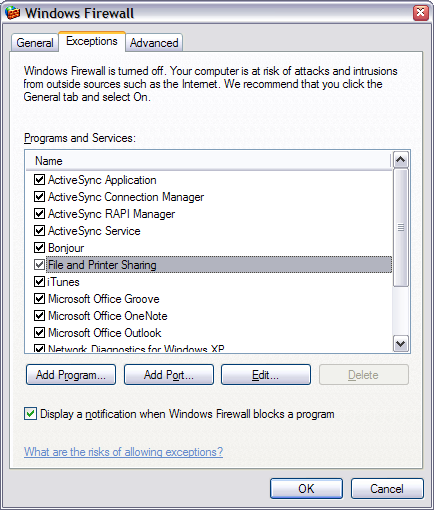The width and height of the screenshot is (434, 510).
Task: Toggle the iTunes exception checkbox
Action: pyautogui.click(x=39, y=282)
